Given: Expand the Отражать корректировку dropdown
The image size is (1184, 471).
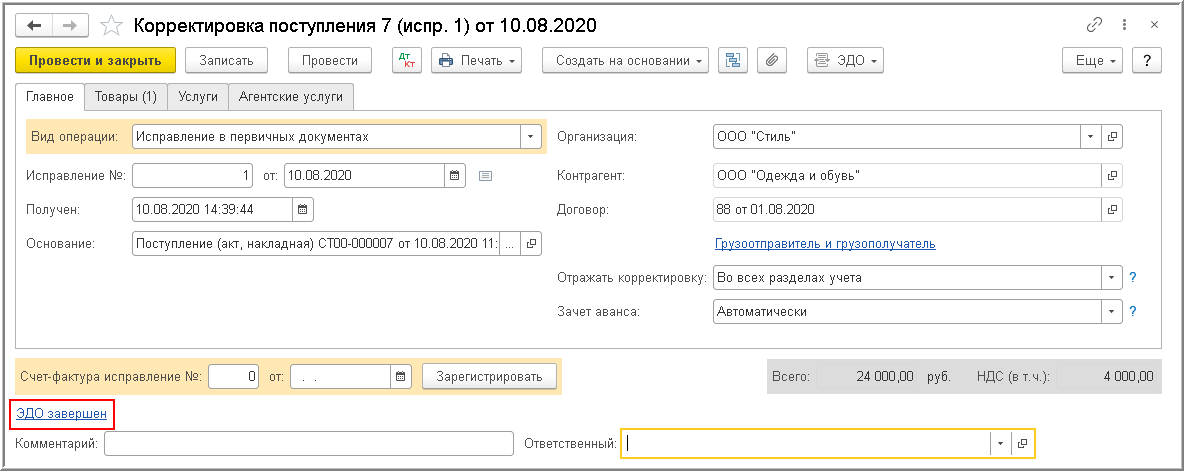Looking at the screenshot, I should pos(1111,277).
